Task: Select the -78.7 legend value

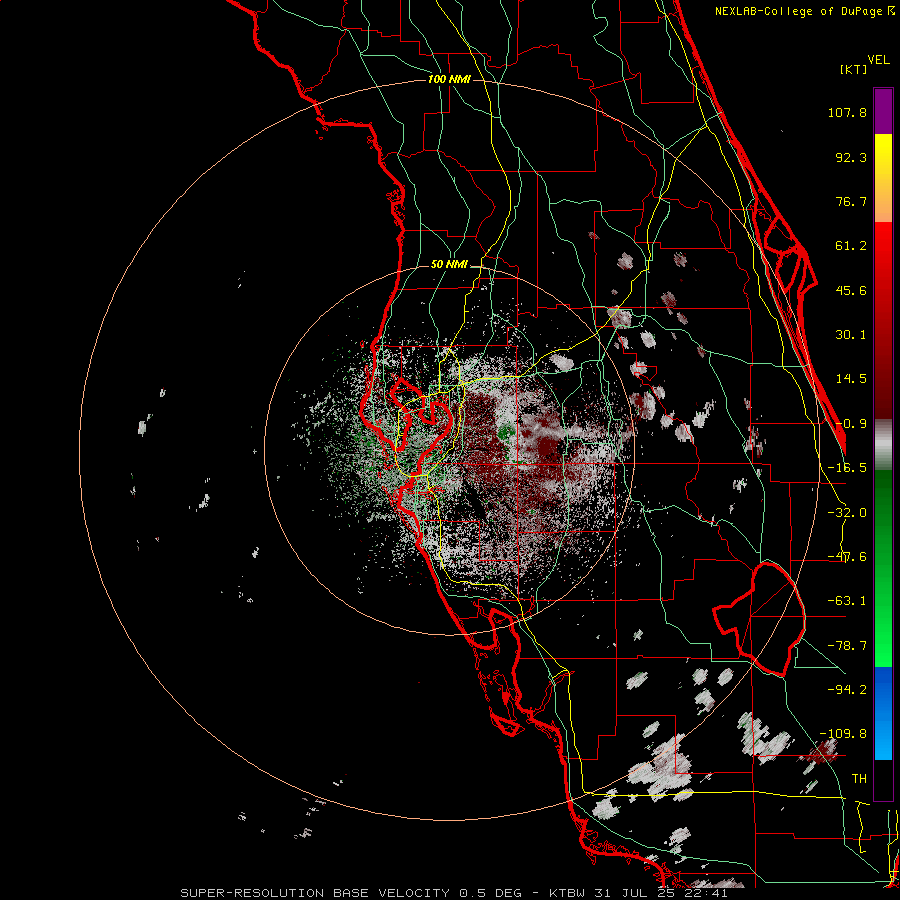Action: (x=847, y=646)
